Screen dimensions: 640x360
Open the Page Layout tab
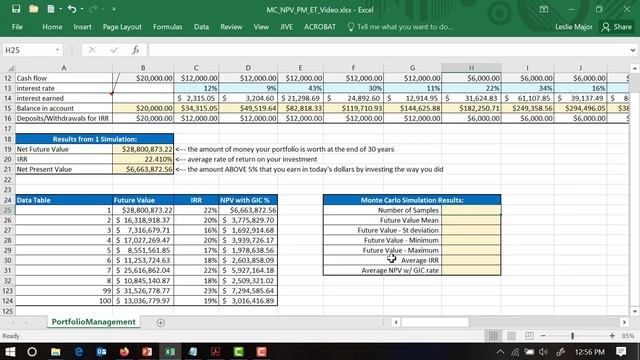pyautogui.click(x=122, y=27)
